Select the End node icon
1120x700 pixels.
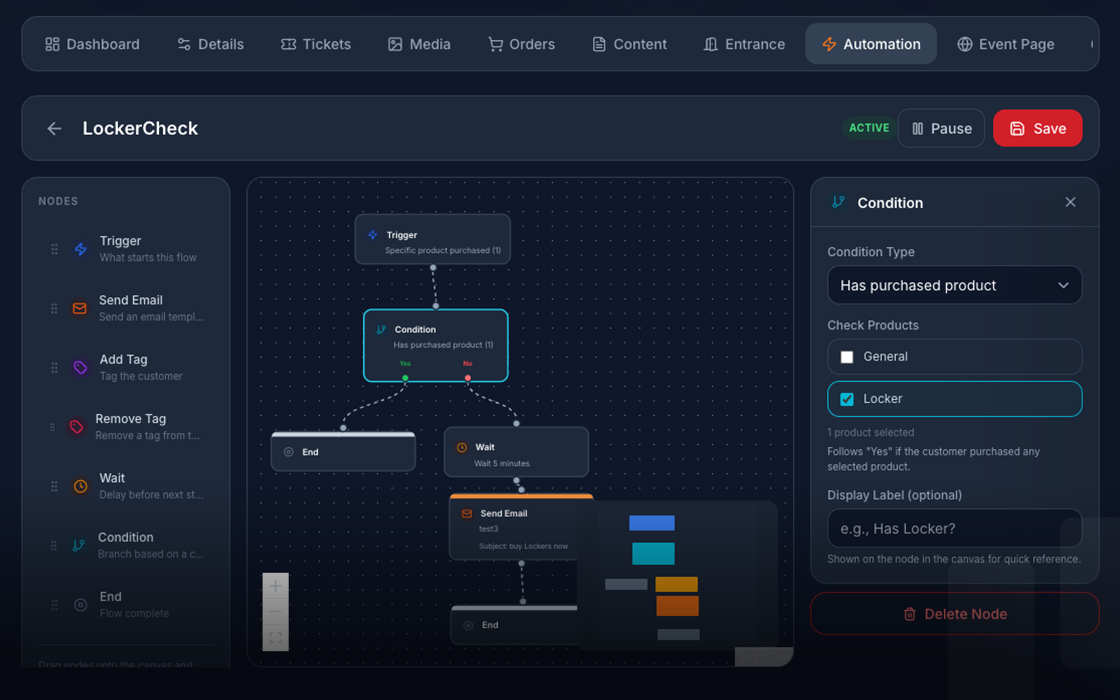click(80, 604)
